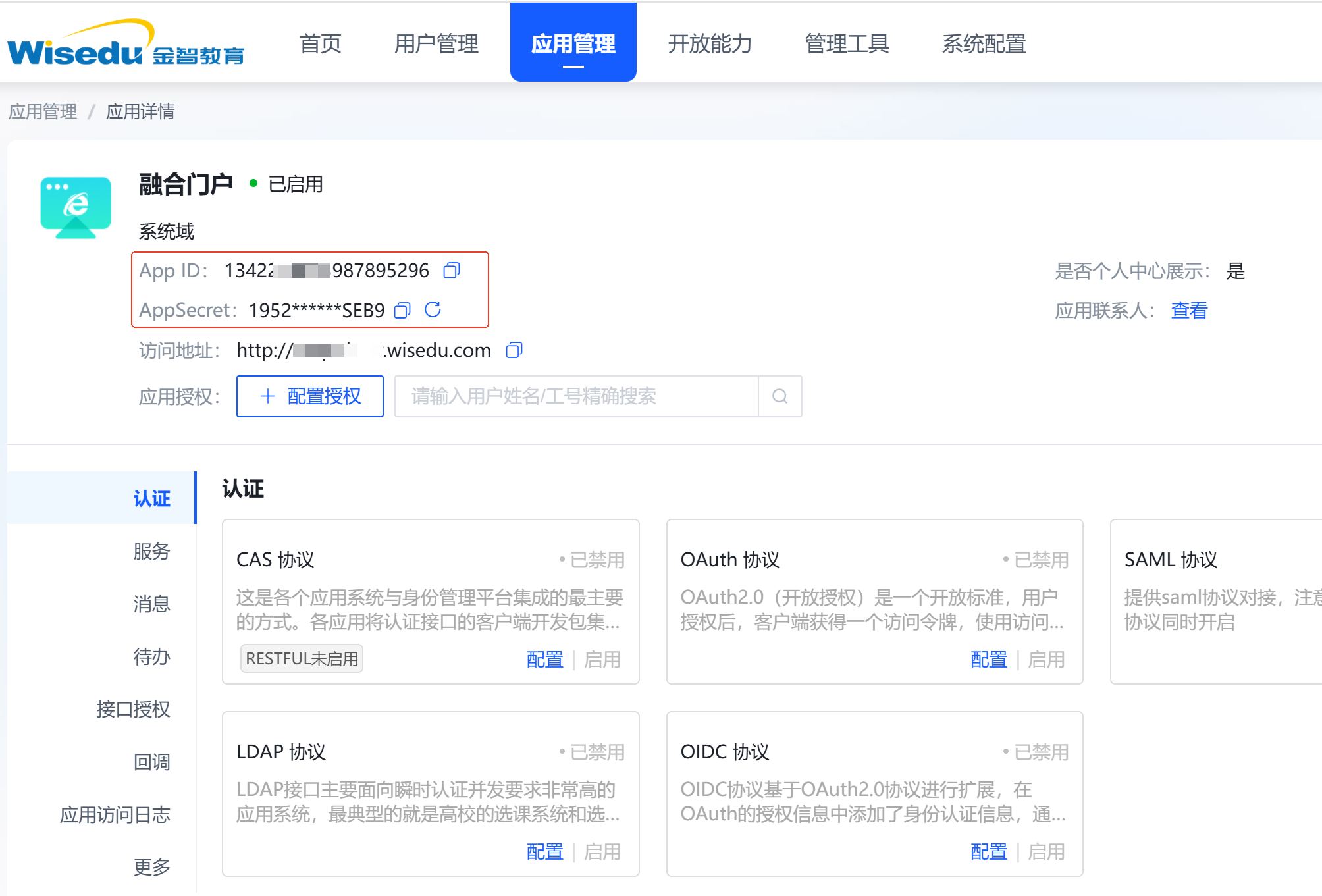1322x896 pixels.
Task: Open the 首页 menu
Action: (321, 43)
